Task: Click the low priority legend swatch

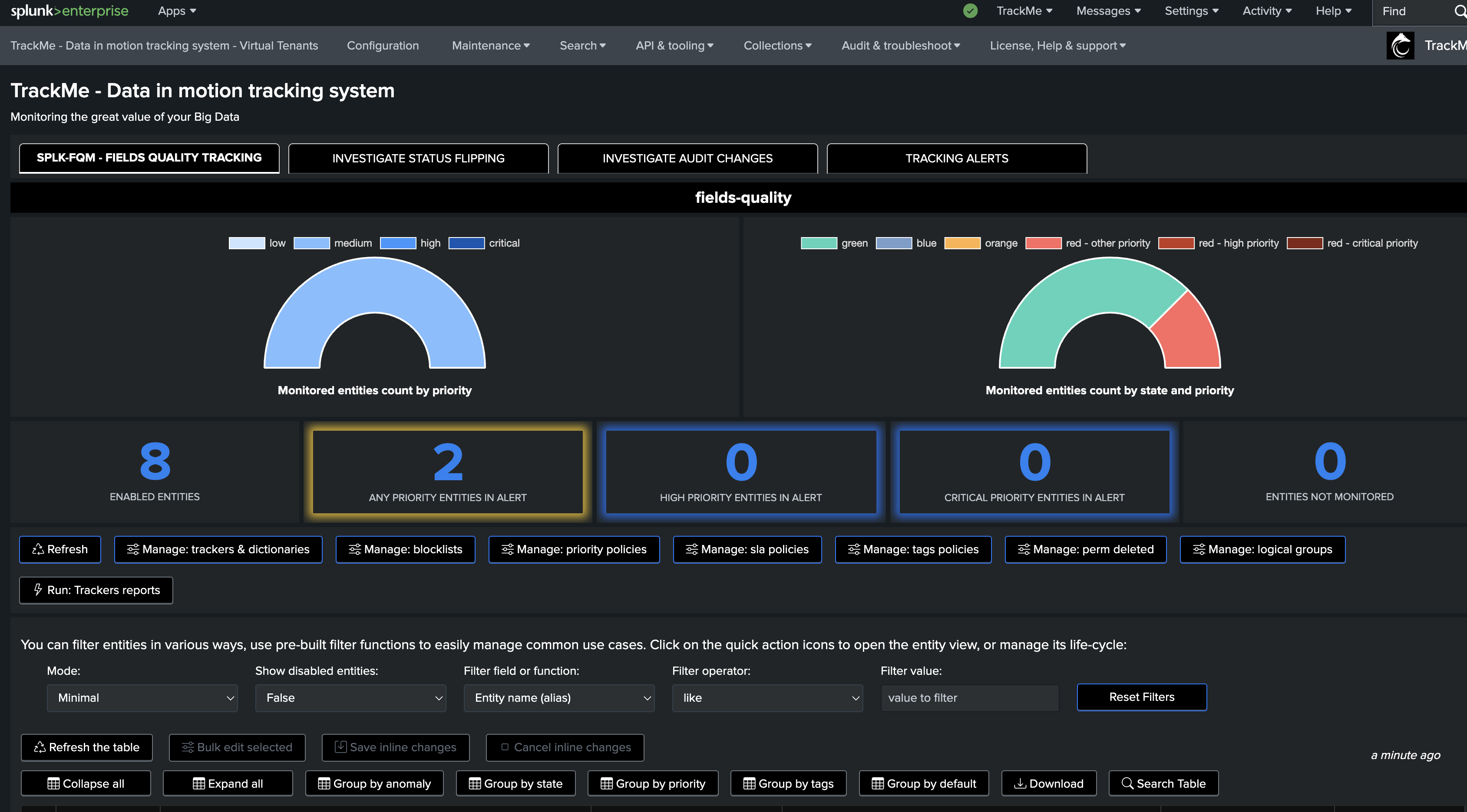Action: click(x=247, y=243)
